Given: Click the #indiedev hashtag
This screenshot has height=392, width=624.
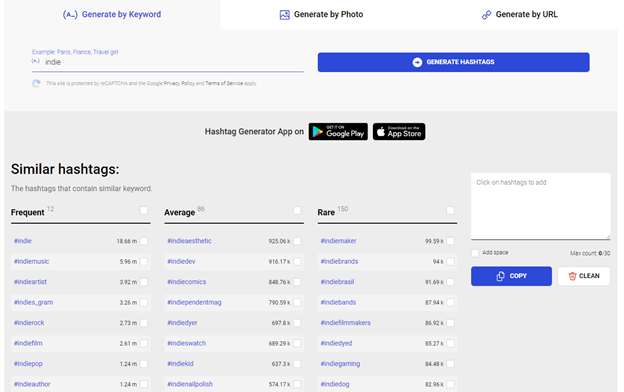Looking at the screenshot, I should pyautogui.click(x=181, y=261).
